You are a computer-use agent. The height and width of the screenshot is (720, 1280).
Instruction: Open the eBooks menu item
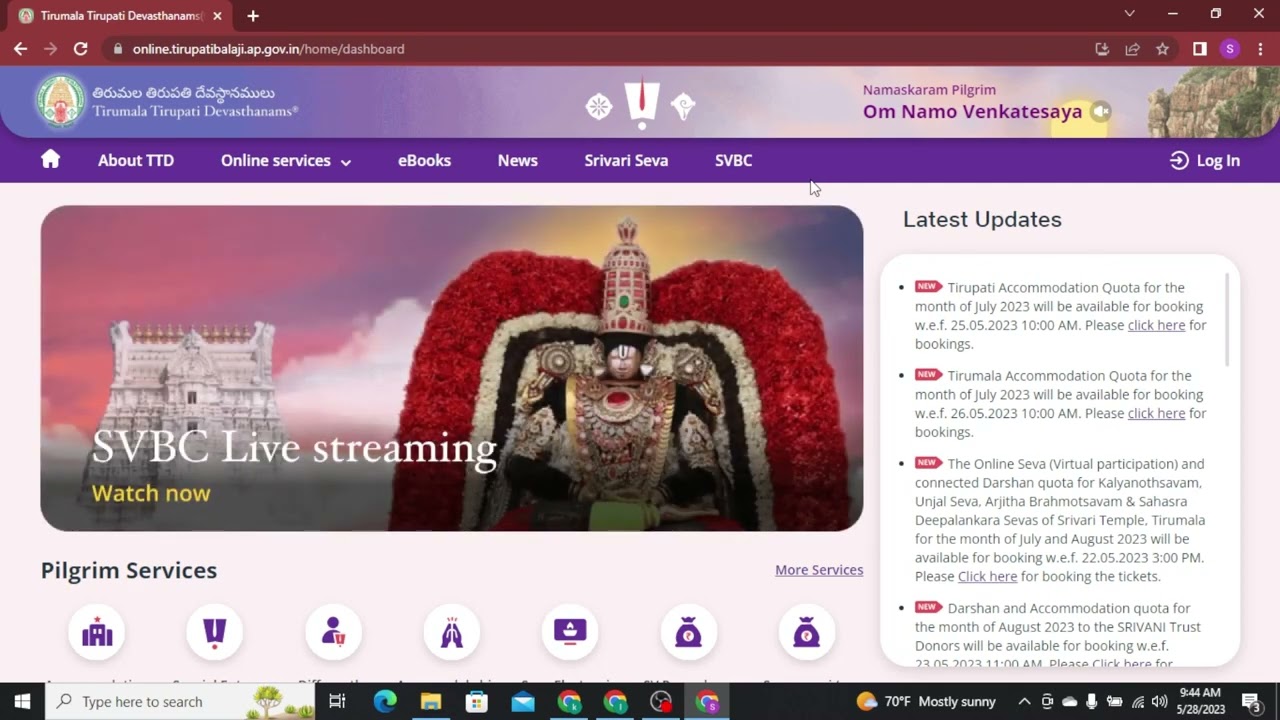424,160
